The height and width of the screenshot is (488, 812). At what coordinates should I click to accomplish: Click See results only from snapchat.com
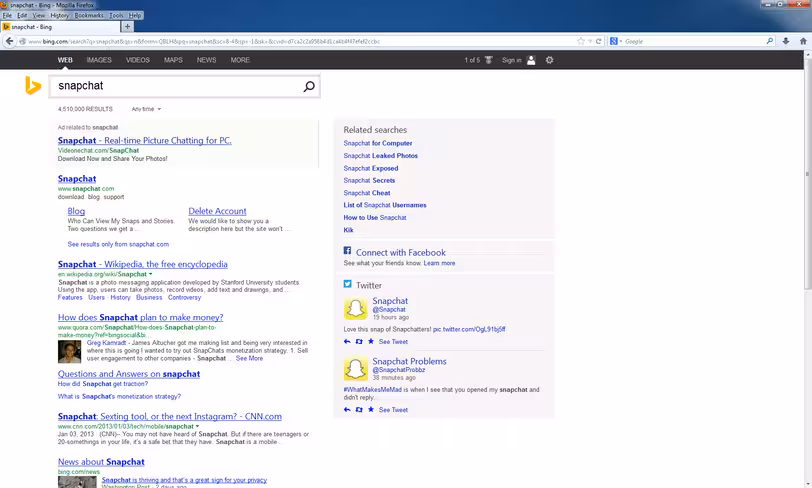(118, 244)
